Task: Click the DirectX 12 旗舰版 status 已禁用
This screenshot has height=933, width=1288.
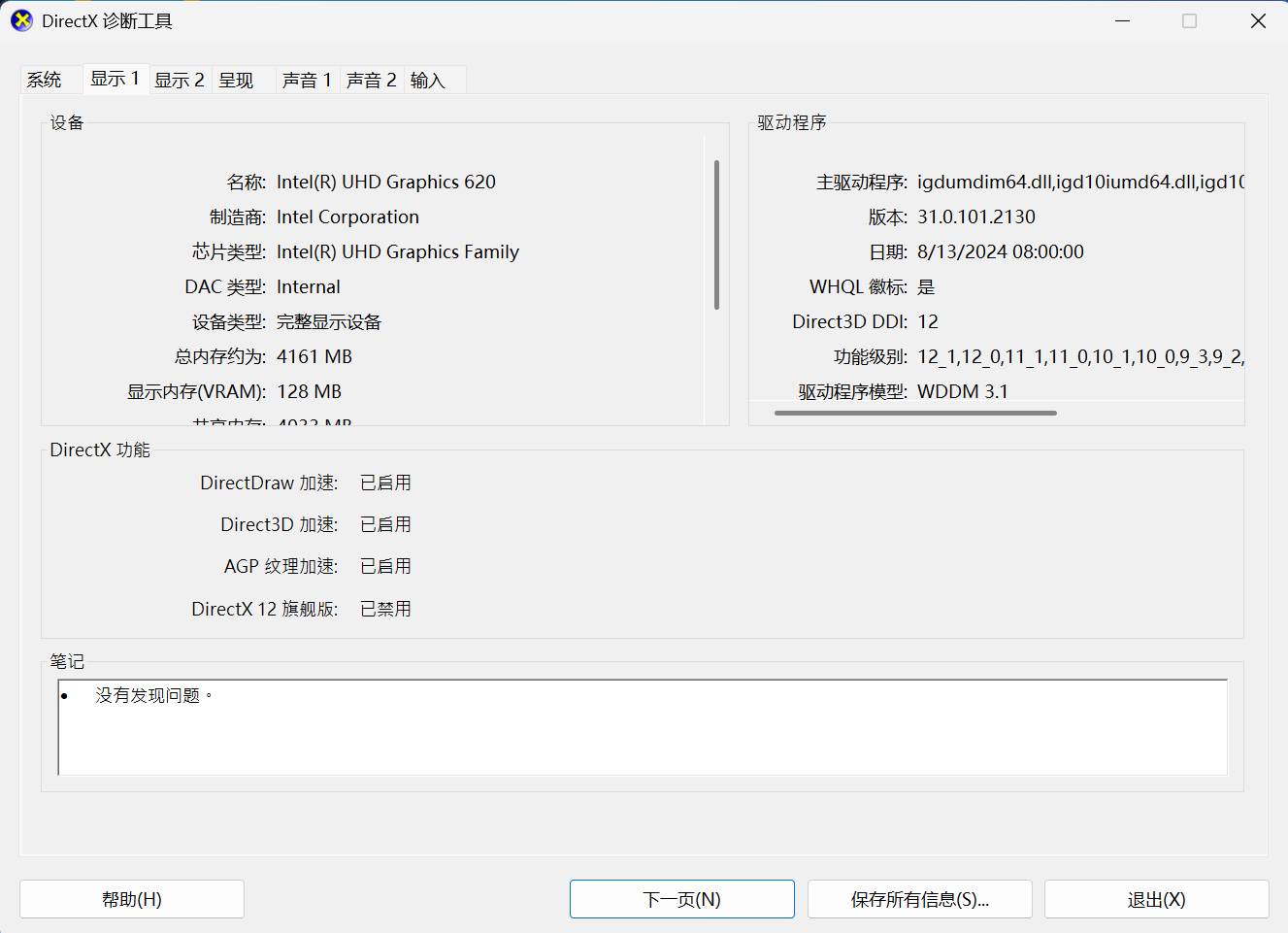Action: 385,609
